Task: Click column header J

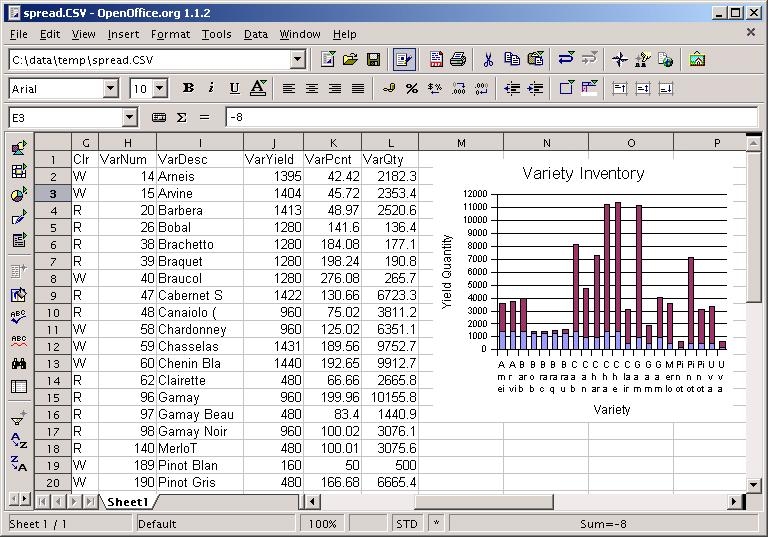Action: 273,143
